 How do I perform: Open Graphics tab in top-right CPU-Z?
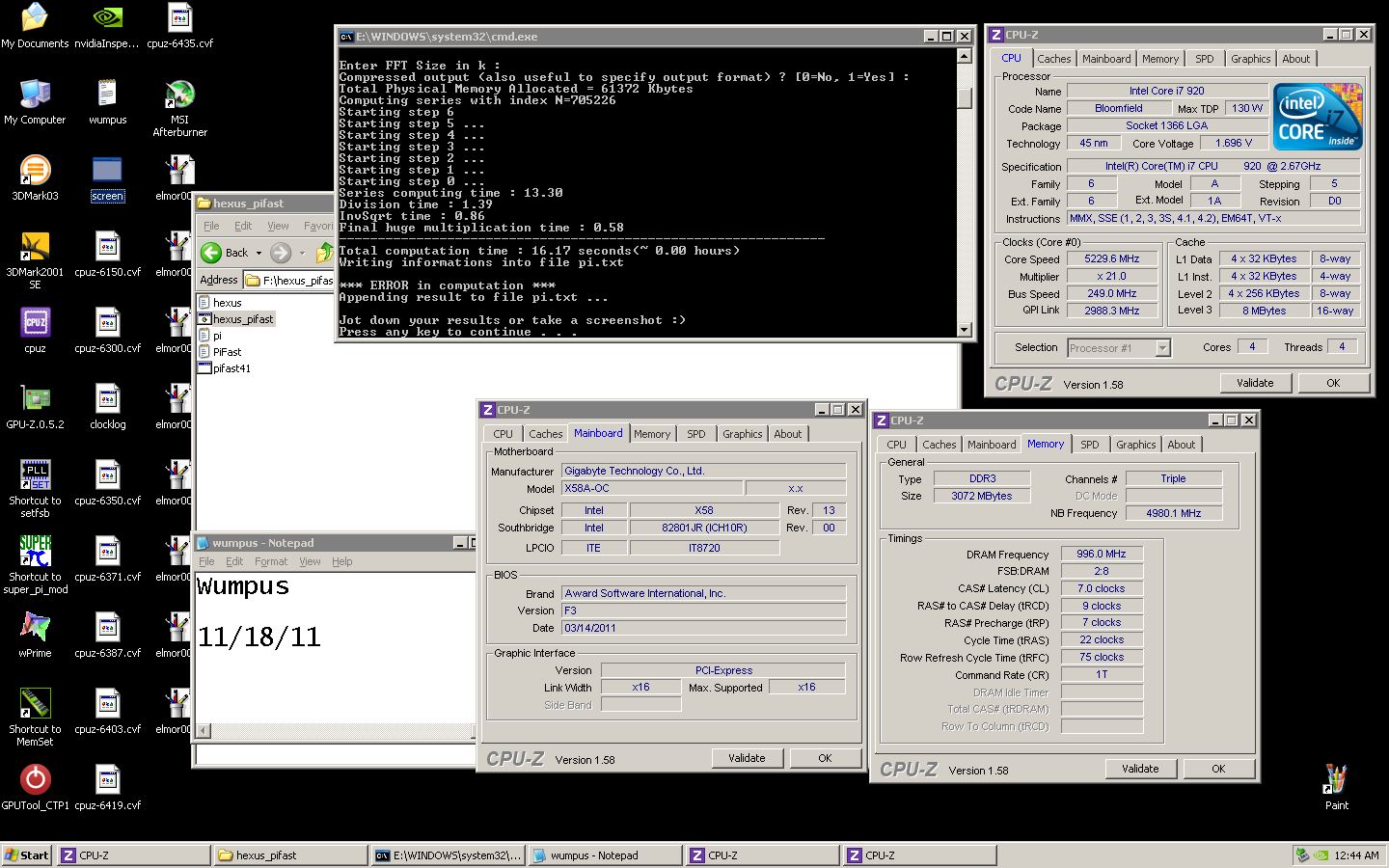click(x=1250, y=59)
